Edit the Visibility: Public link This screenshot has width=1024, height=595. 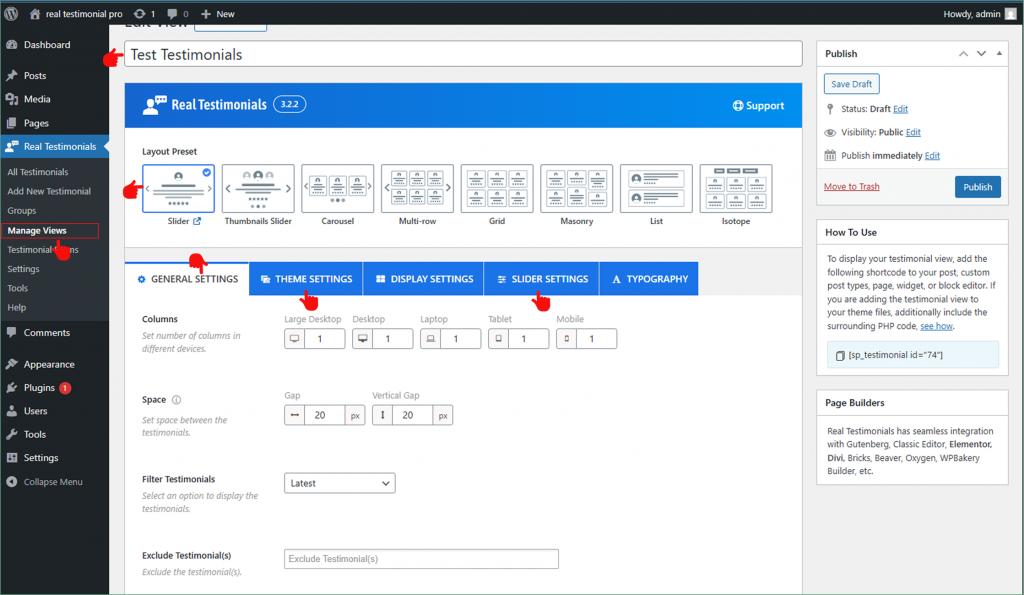913,133
